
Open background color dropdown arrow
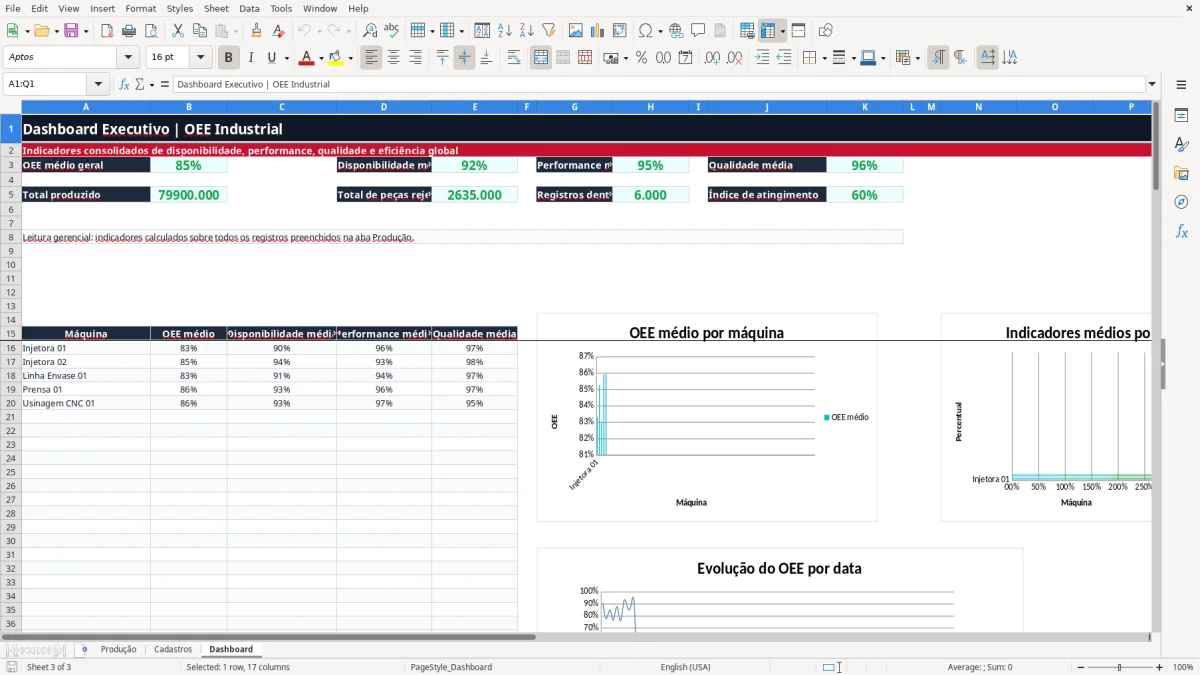pos(350,58)
